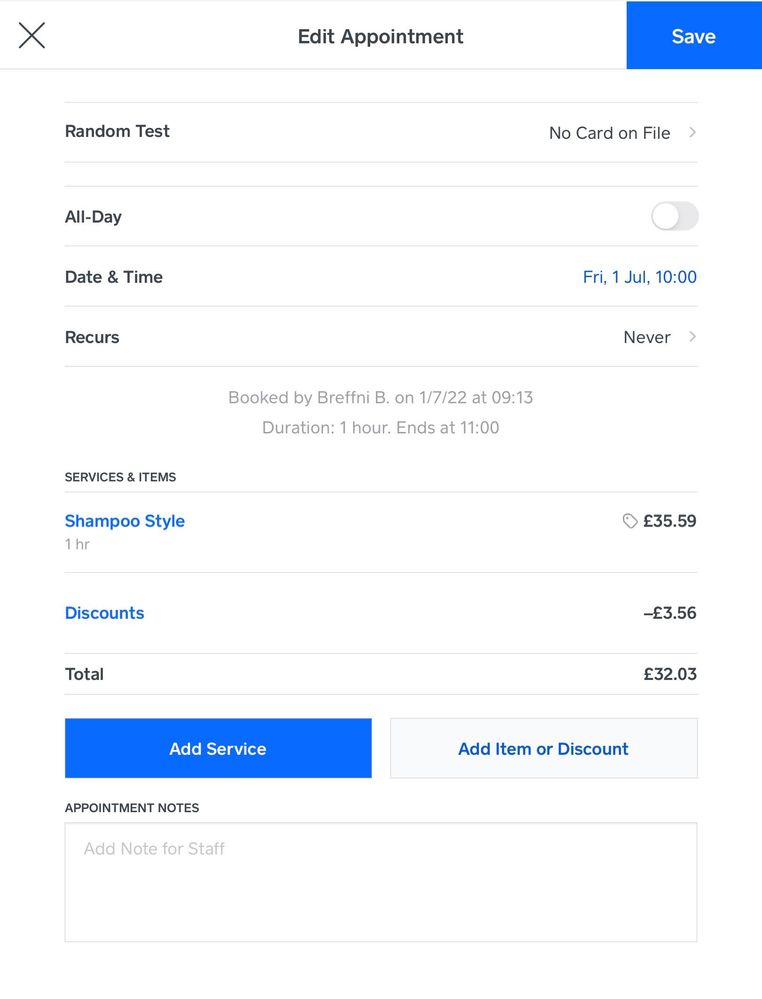Click the All-Day row label
The width and height of the screenshot is (762, 999).
point(93,217)
